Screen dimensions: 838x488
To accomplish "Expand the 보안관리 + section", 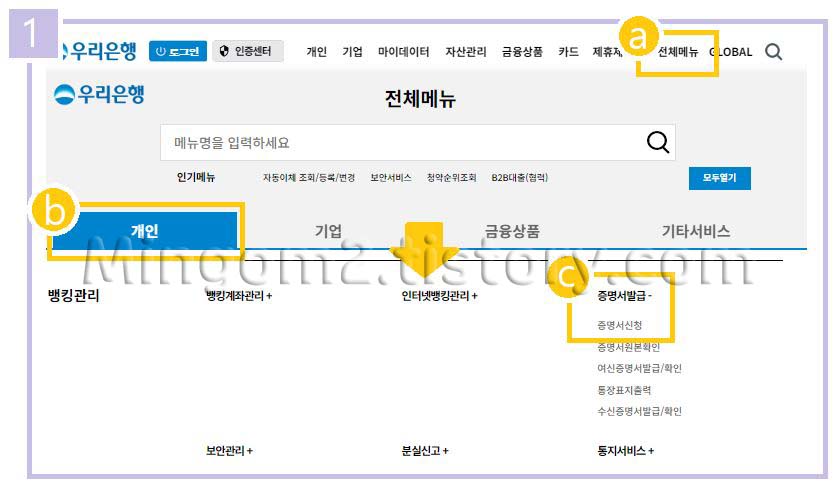I will click(229, 451).
